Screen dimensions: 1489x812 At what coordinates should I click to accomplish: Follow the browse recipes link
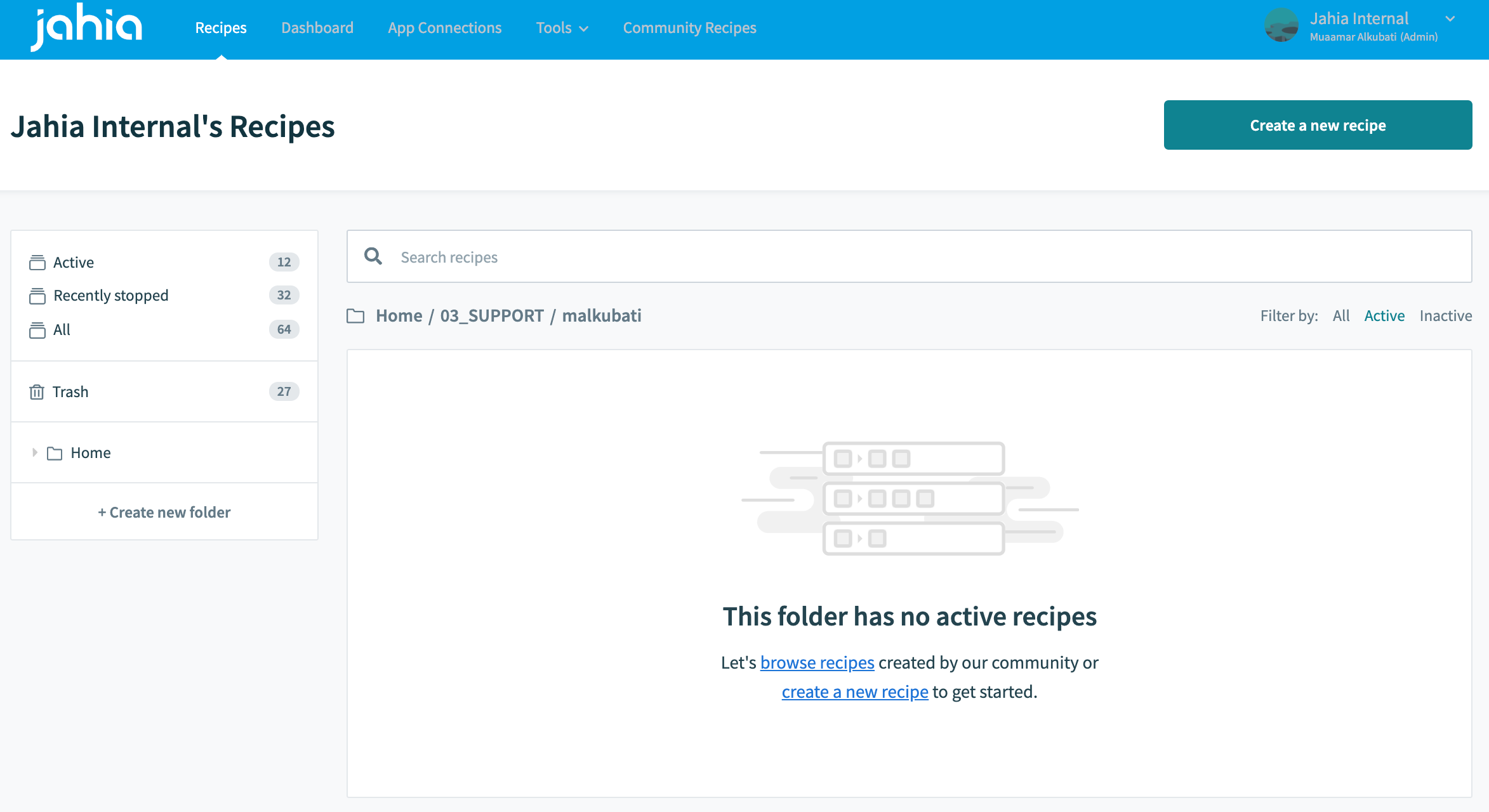pos(817,662)
